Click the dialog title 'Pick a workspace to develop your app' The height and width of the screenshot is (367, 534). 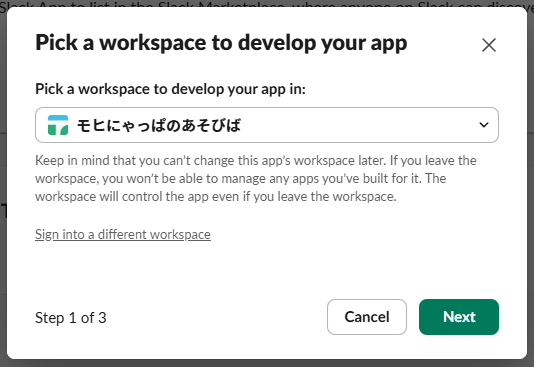pyautogui.click(x=221, y=43)
